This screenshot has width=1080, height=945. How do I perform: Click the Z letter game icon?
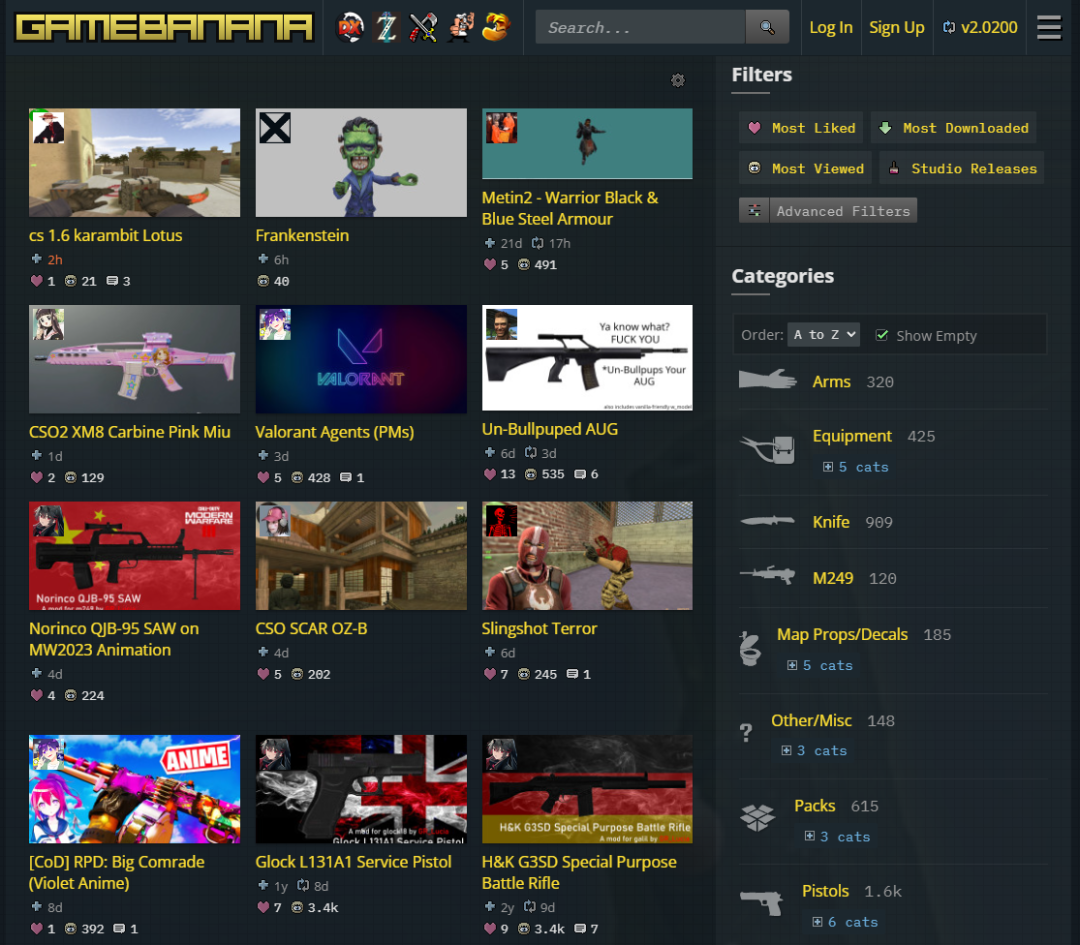(x=386, y=28)
